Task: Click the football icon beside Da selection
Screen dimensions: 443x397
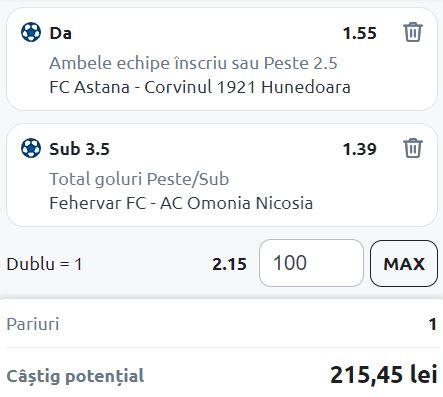Action: [x=31, y=32]
